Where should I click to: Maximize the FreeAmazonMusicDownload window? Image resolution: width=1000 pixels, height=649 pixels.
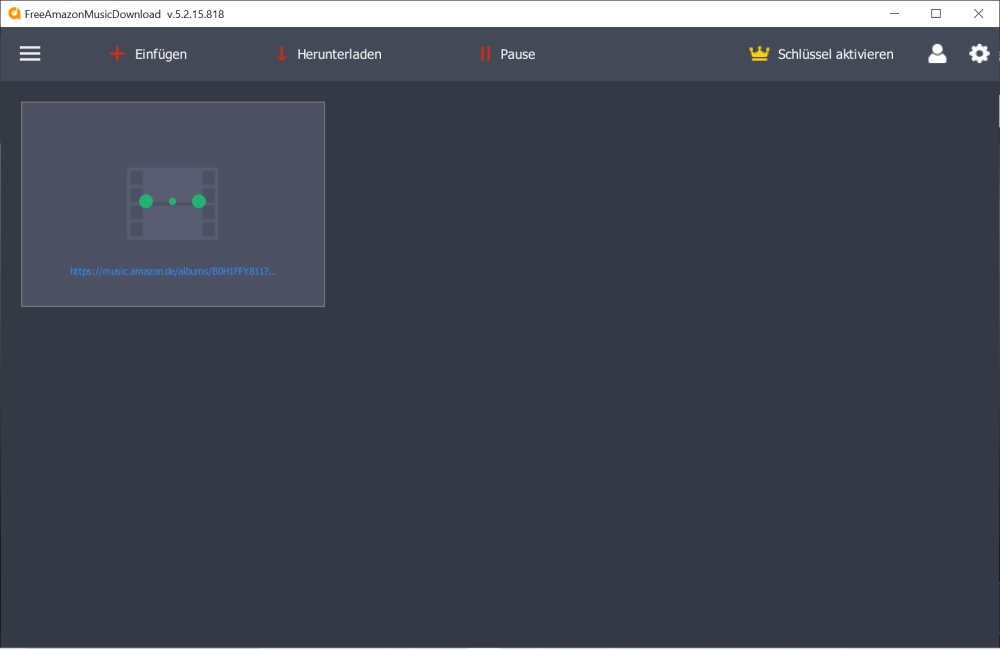tap(936, 13)
